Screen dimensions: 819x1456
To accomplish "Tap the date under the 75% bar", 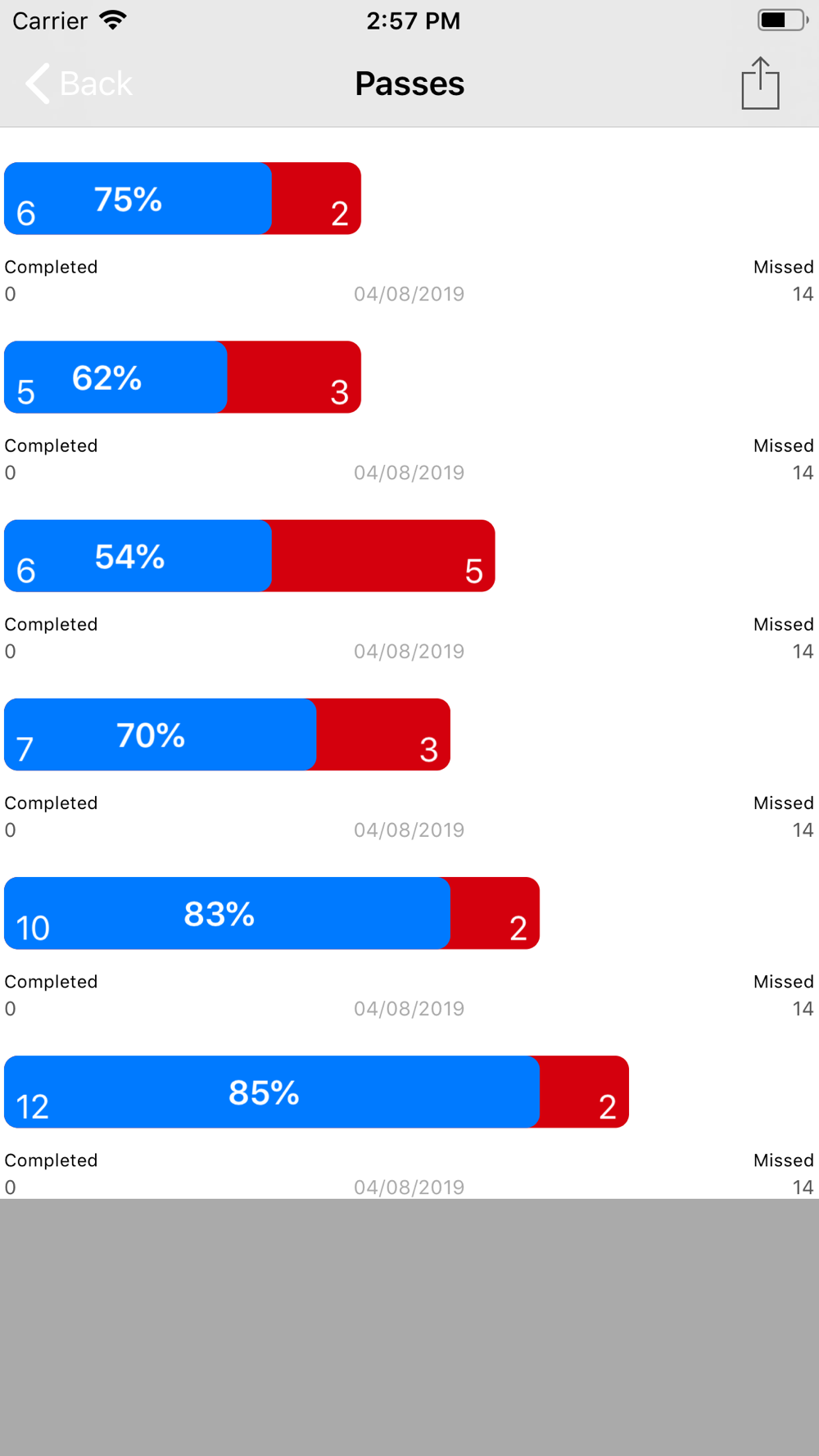I will click(x=409, y=294).
